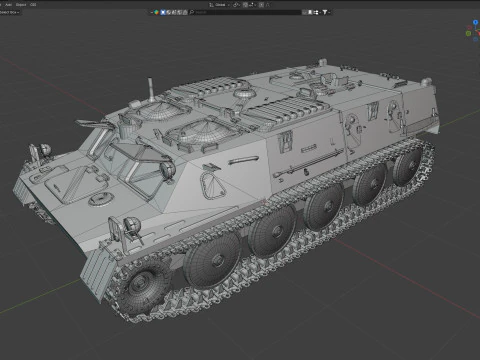Image resolution: width=480 pixels, height=360 pixels.
Task: Open the Select Box tool dropdown
Action: pos(10,12)
